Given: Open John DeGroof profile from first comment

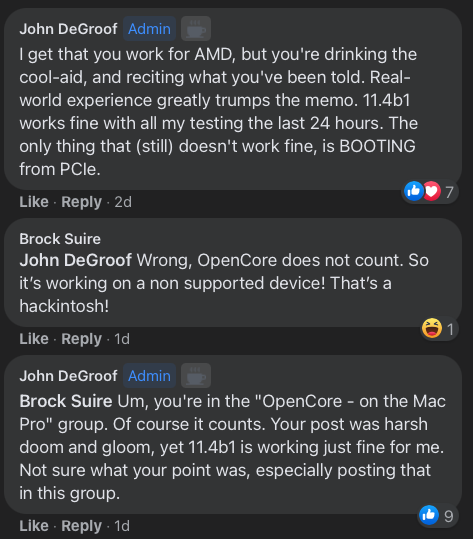Looking at the screenshot, I should click(68, 29).
